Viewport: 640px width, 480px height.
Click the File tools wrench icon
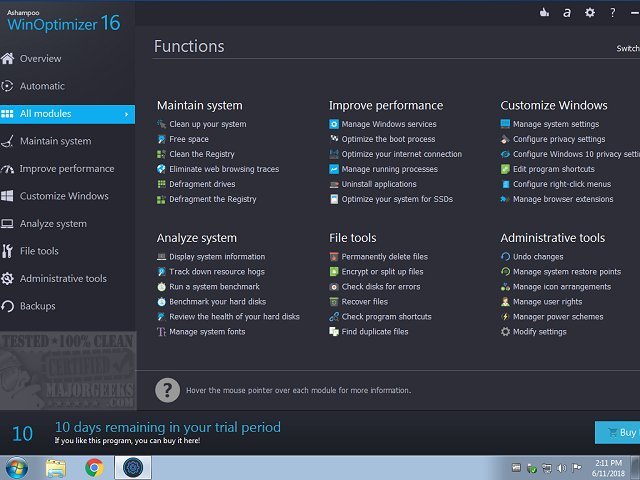(x=7, y=251)
